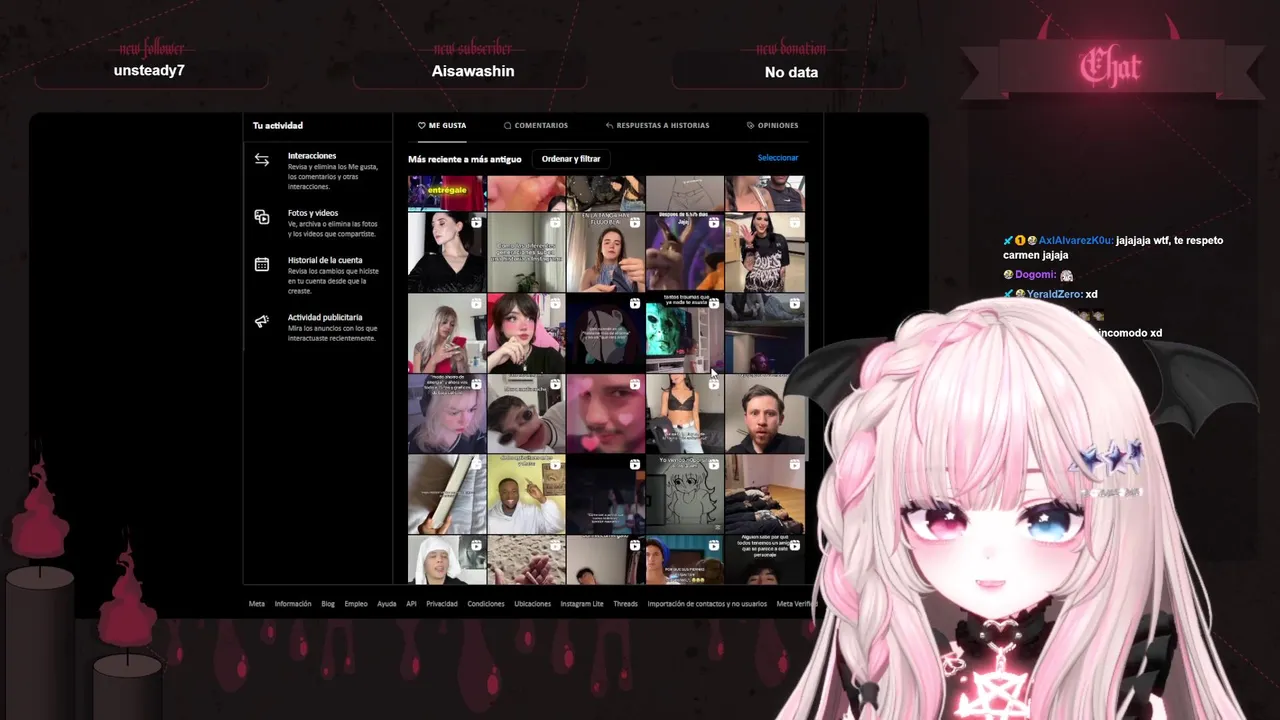Click the Fotos y videos icon
The width and height of the screenshot is (1280, 720).
(261, 217)
